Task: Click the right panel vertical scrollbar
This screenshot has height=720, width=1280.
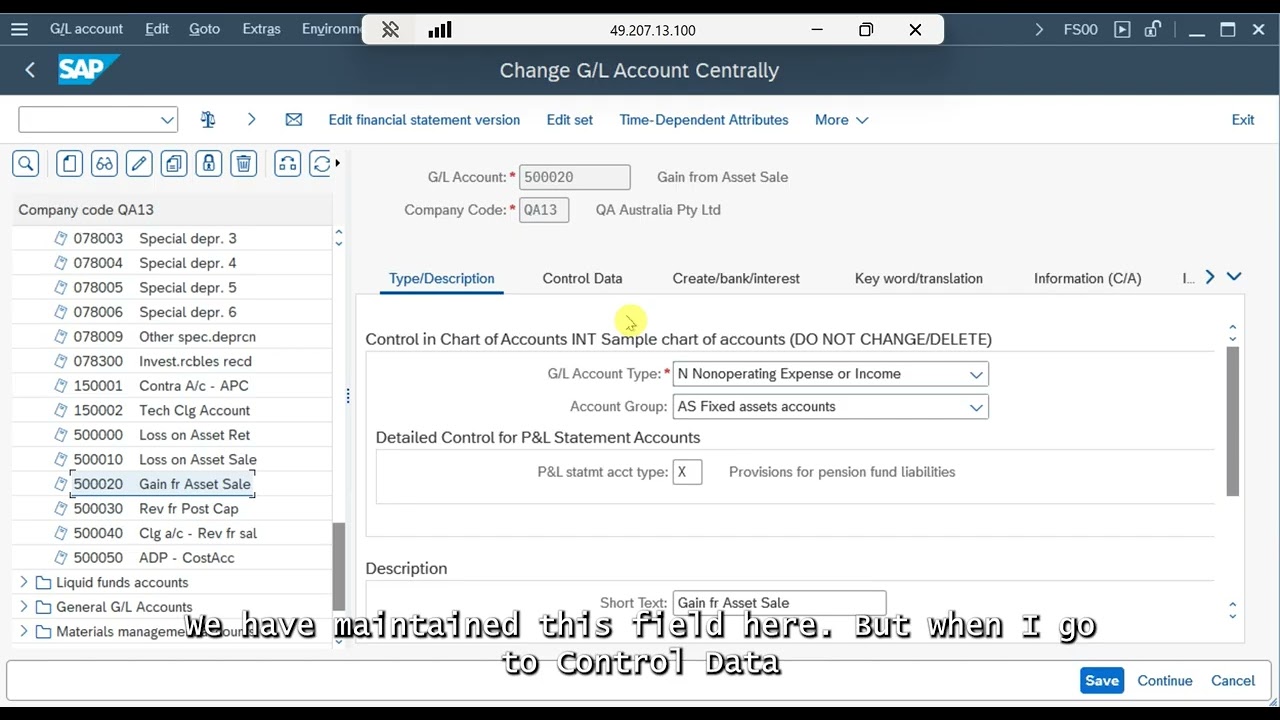Action: (1232, 421)
